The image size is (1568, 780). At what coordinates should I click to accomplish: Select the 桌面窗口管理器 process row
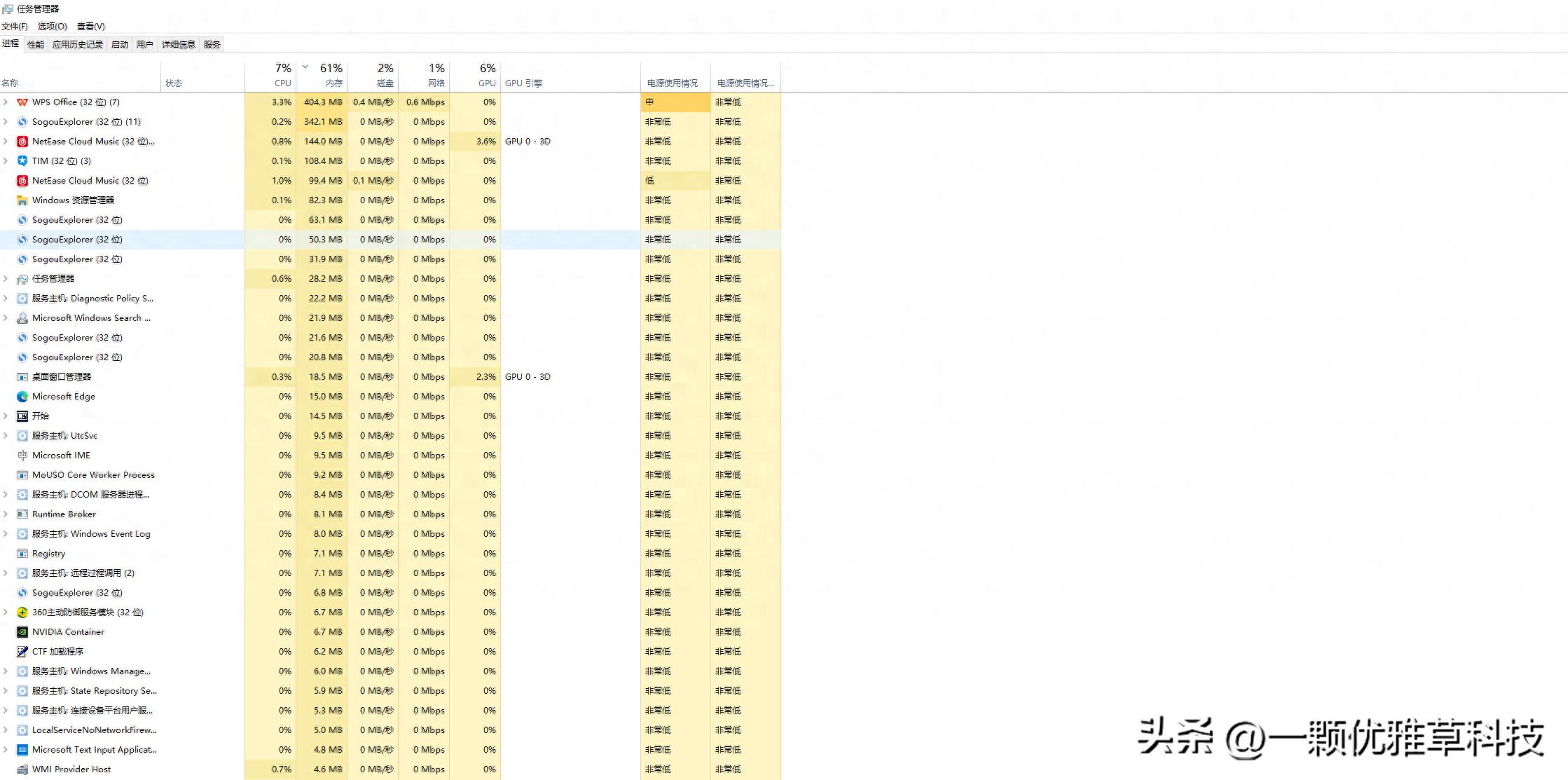(x=61, y=376)
